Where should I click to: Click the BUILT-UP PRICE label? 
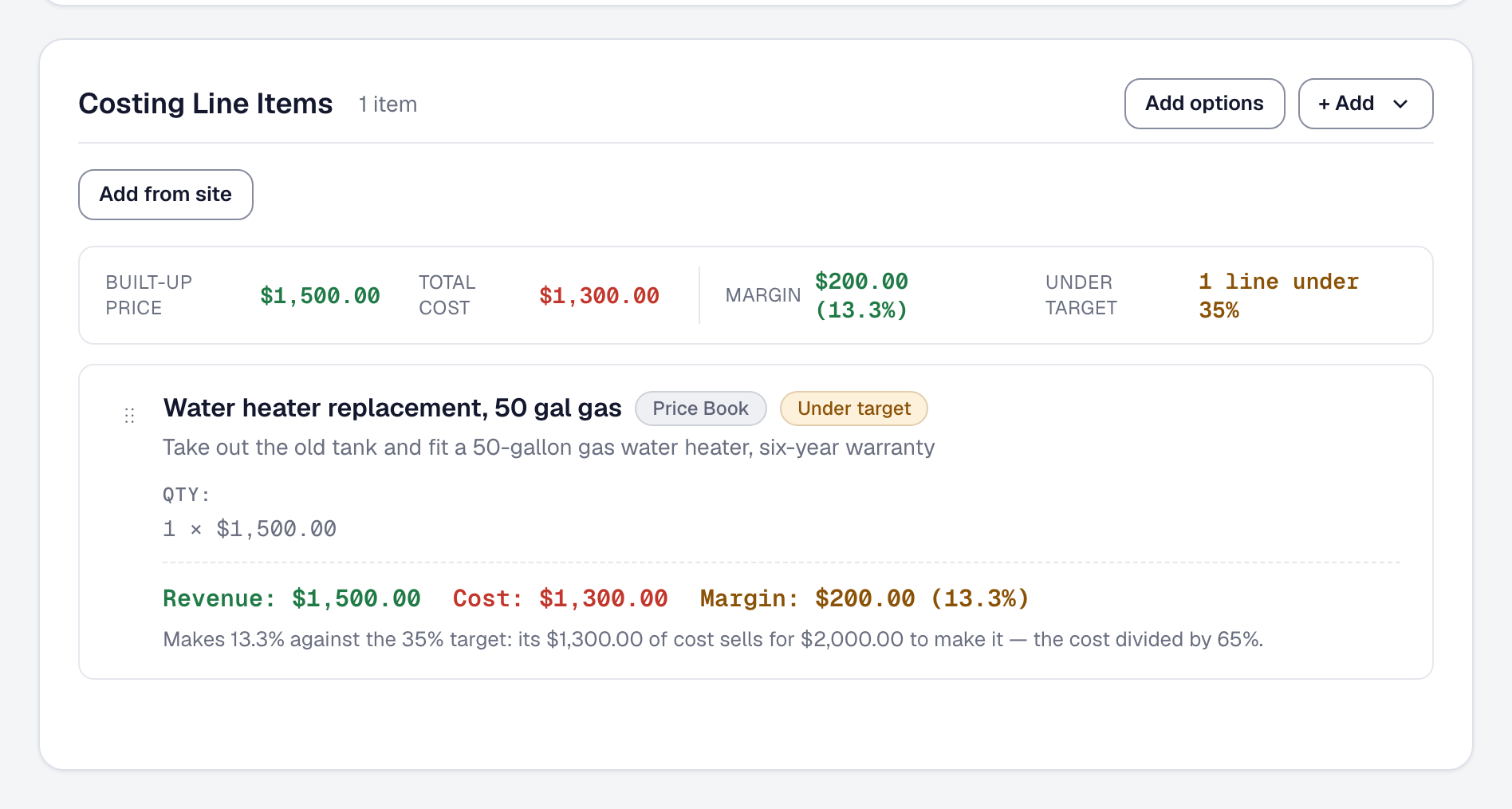149,295
